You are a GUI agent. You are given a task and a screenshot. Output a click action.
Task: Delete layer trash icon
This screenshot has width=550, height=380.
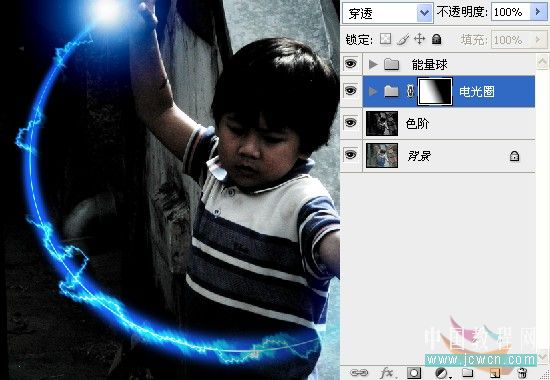pos(522,373)
